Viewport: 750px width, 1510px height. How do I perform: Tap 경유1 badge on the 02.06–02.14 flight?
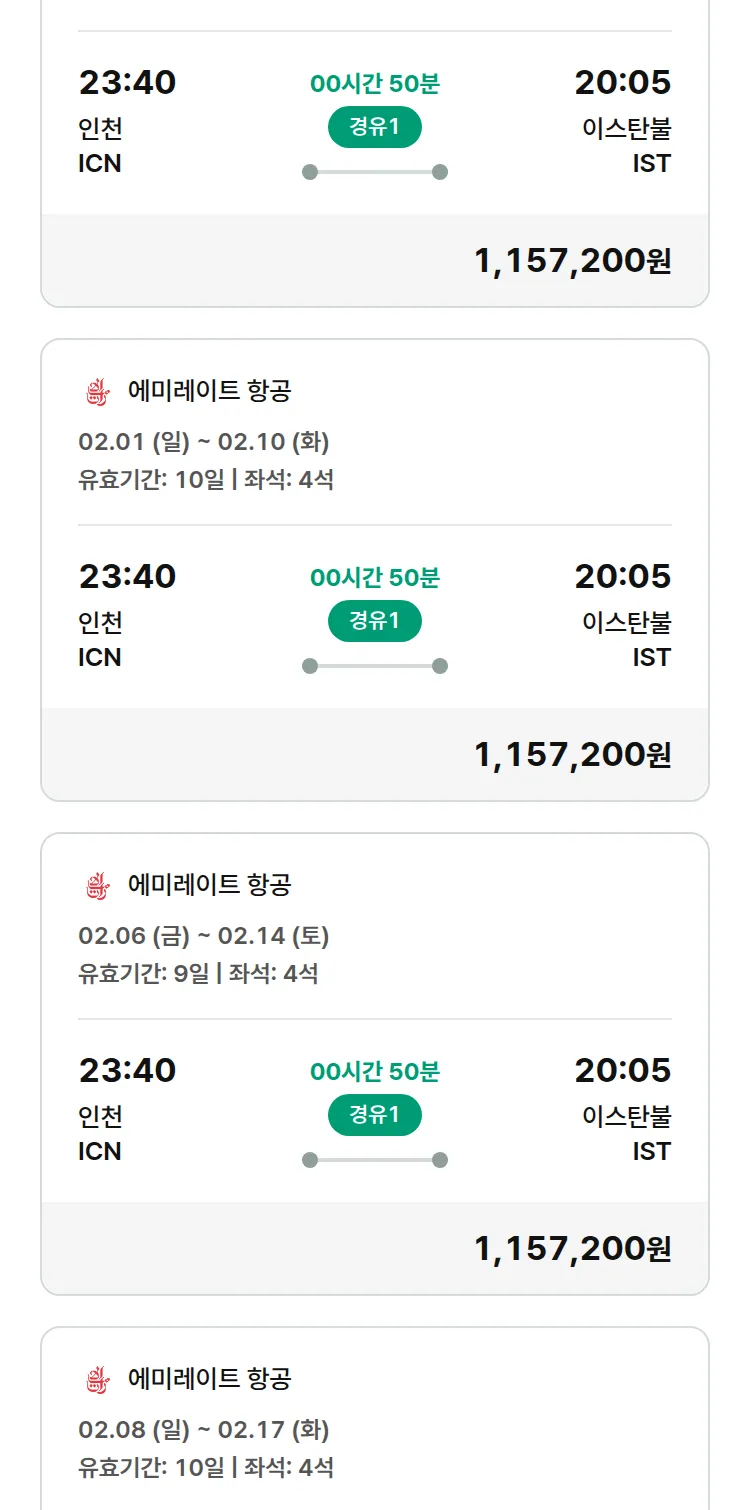375,1115
